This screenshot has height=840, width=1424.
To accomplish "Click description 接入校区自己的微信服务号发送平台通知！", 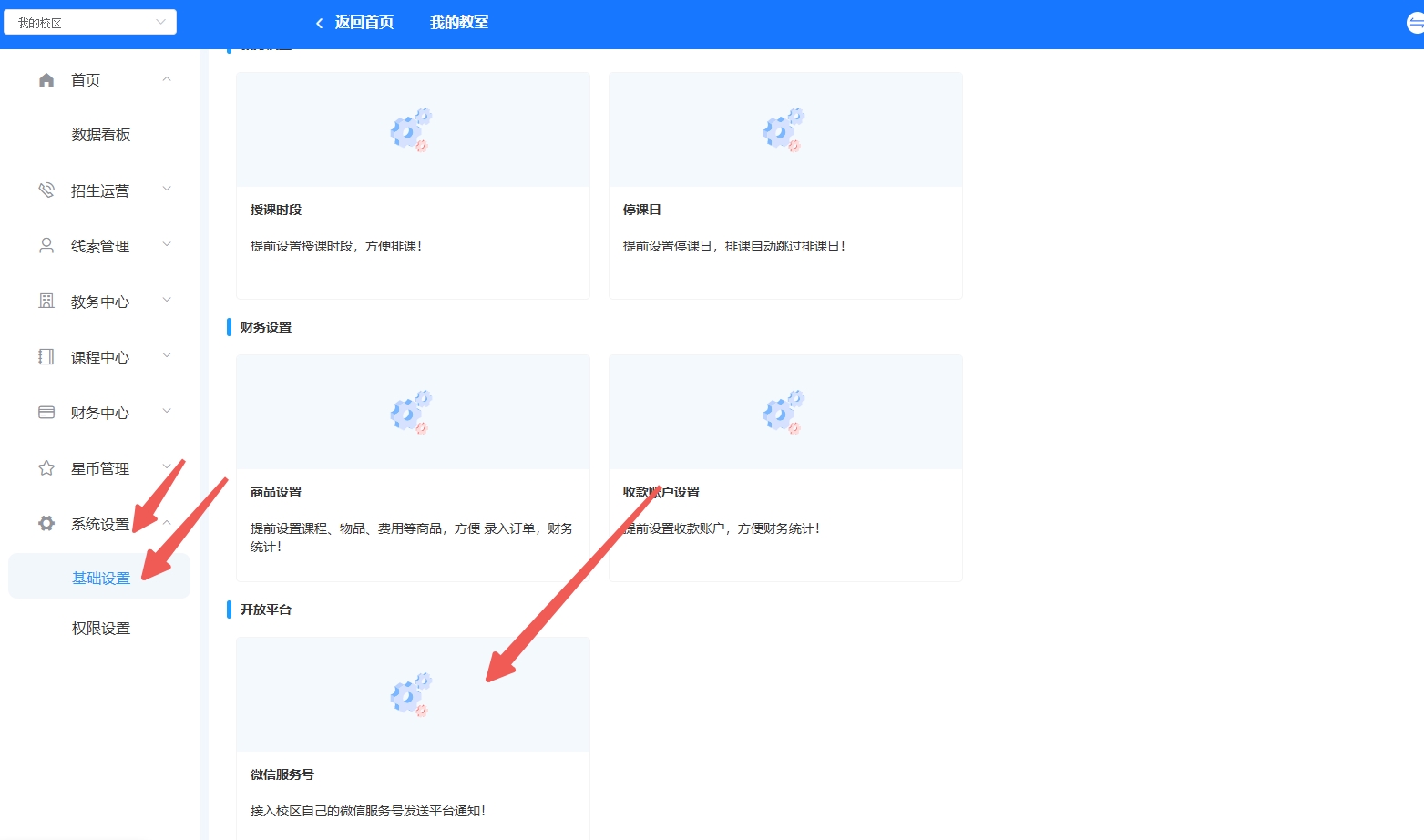I will [x=368, y=811].
